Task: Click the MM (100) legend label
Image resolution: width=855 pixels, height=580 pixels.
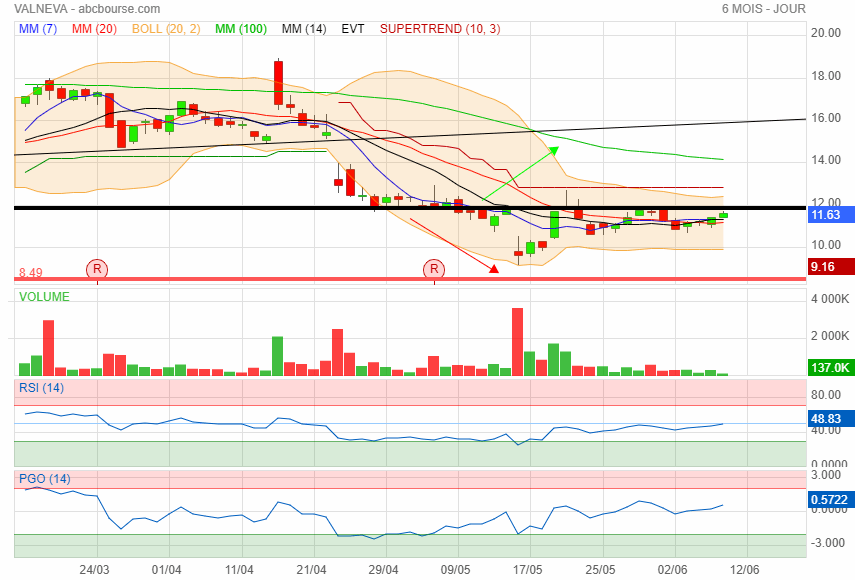Action: [240, 29]
